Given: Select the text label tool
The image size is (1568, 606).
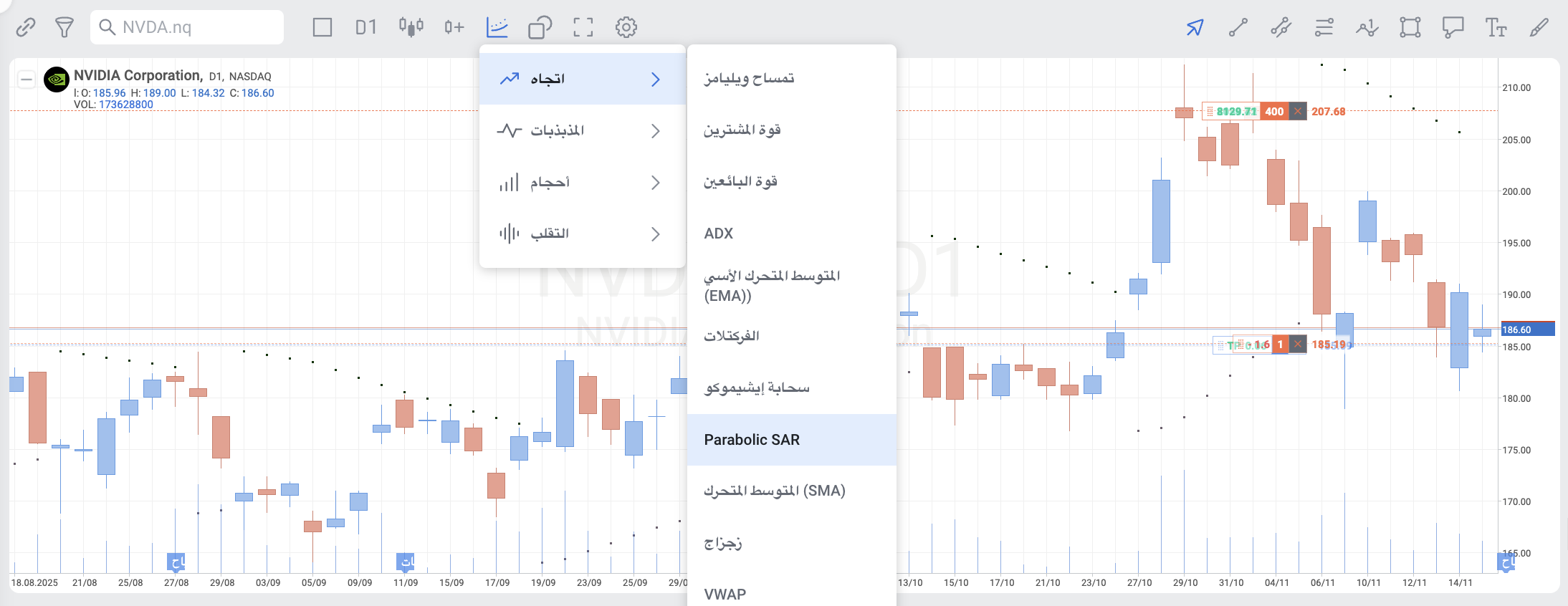Looking at the screenshot, I should pos(1496,27).
